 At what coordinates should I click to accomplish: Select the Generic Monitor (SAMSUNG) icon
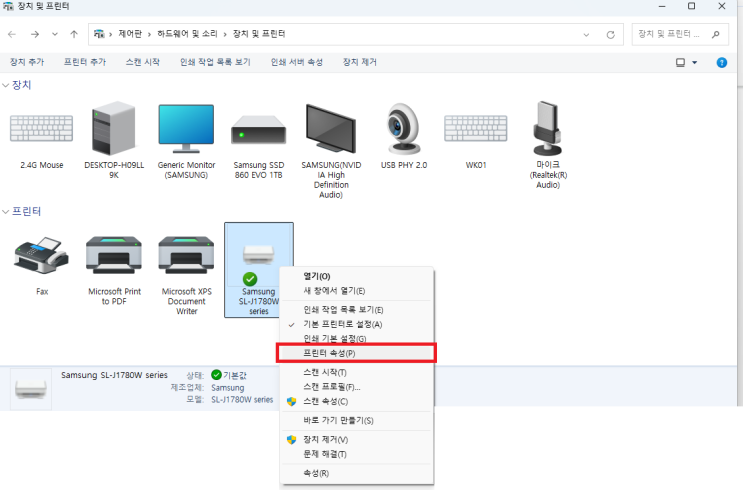point(186,128)
